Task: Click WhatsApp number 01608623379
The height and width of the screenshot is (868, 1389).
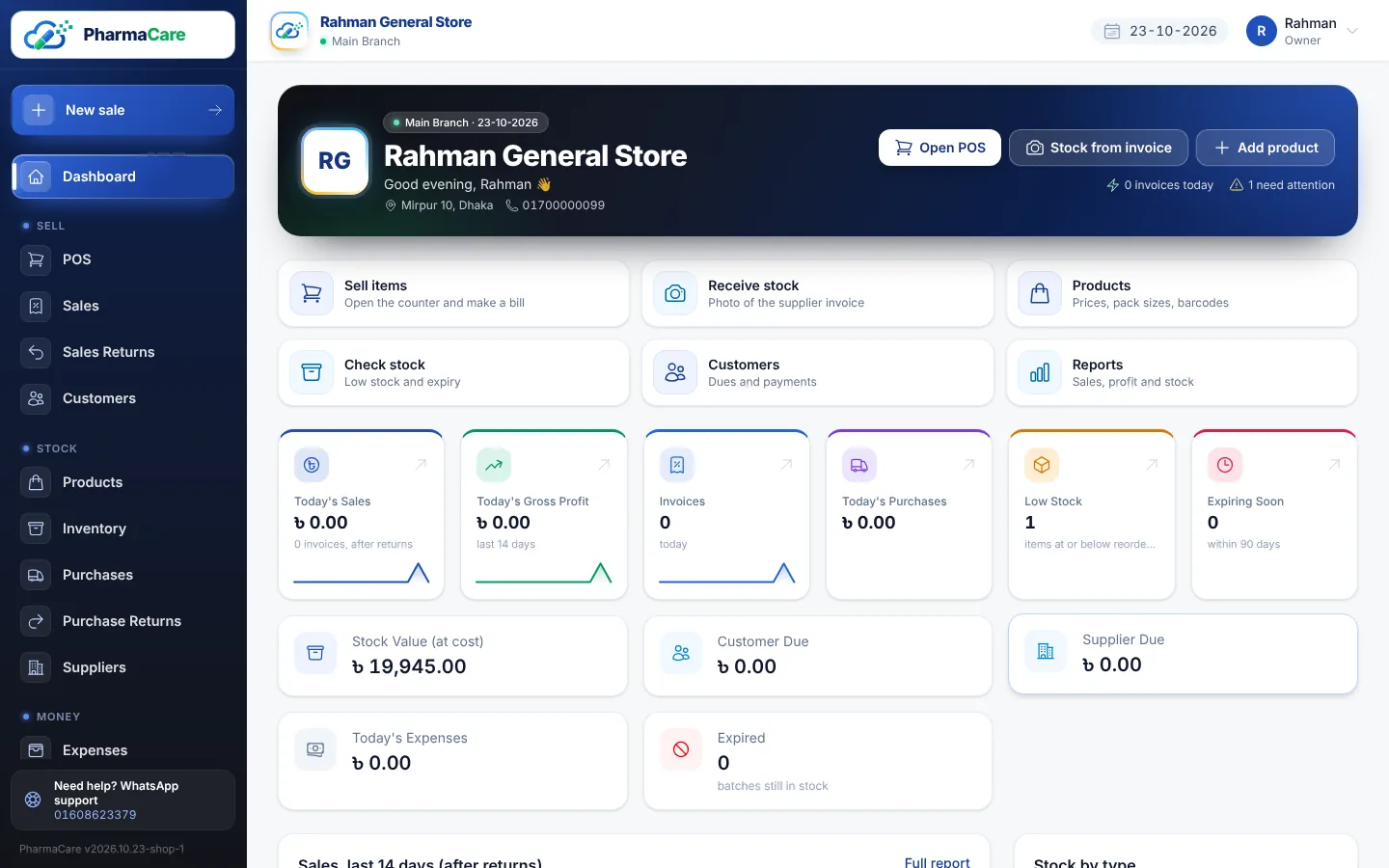Action: click(95, 815)
